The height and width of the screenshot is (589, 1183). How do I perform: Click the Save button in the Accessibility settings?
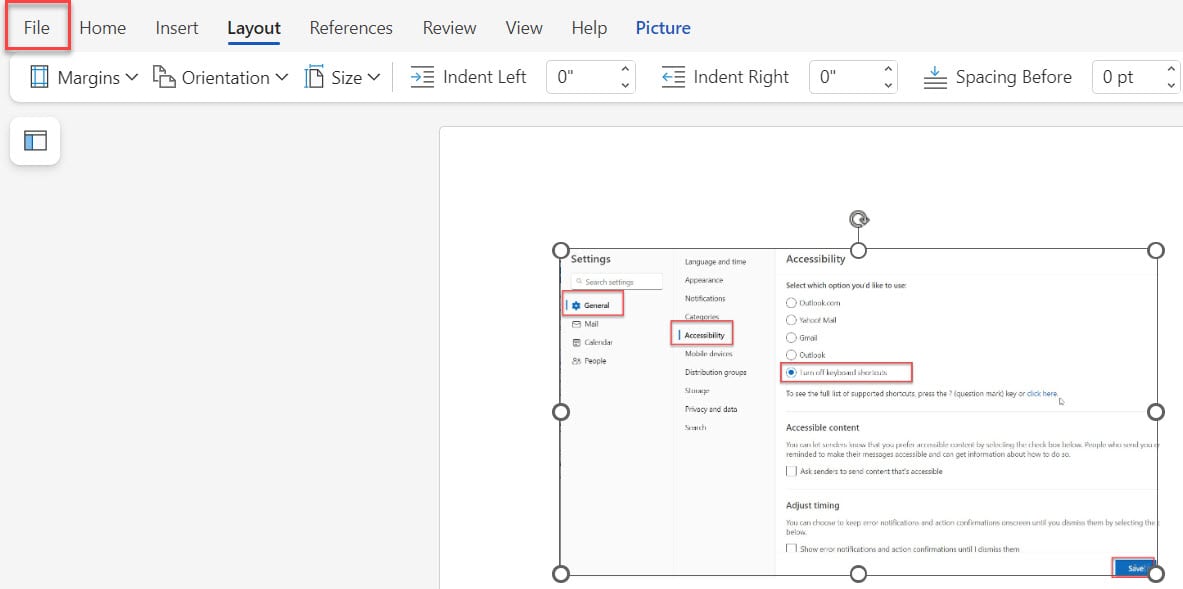click(x=1133, y=567)
